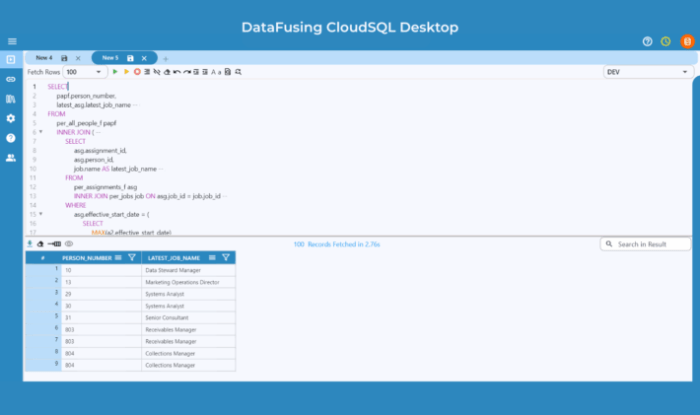The height and width of the screenshot is (415, 700).
Task: Stop execution with the red stop button
Action: coord(137,71)
